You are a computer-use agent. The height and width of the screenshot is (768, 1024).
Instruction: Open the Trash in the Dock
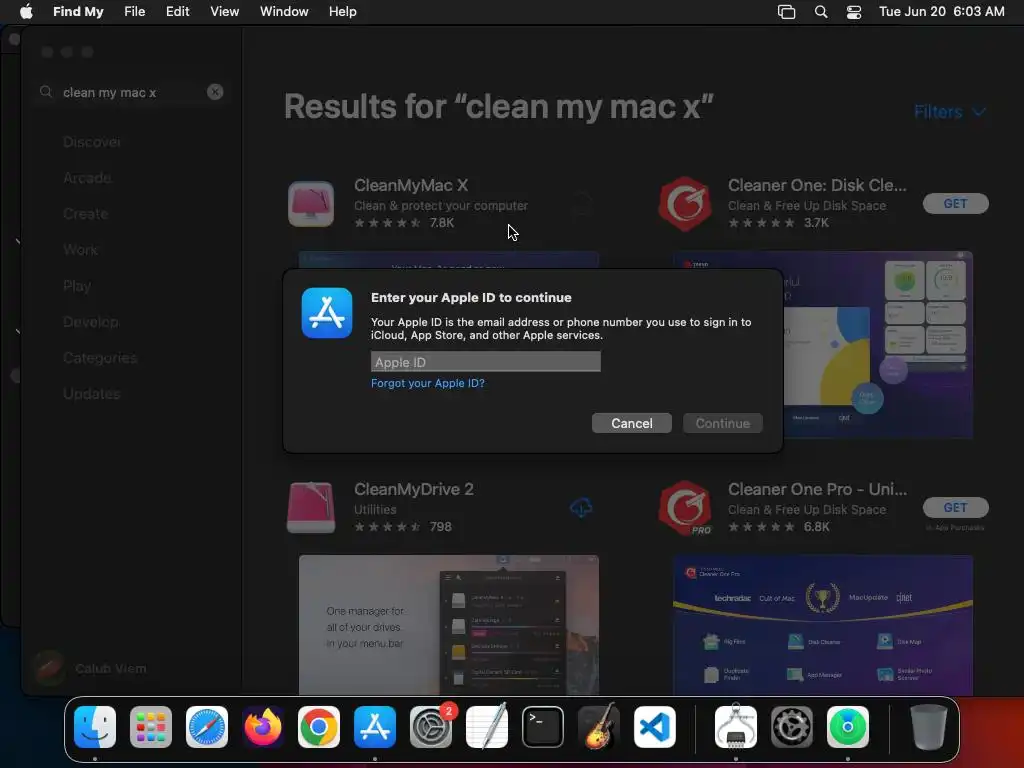(928, 727)
